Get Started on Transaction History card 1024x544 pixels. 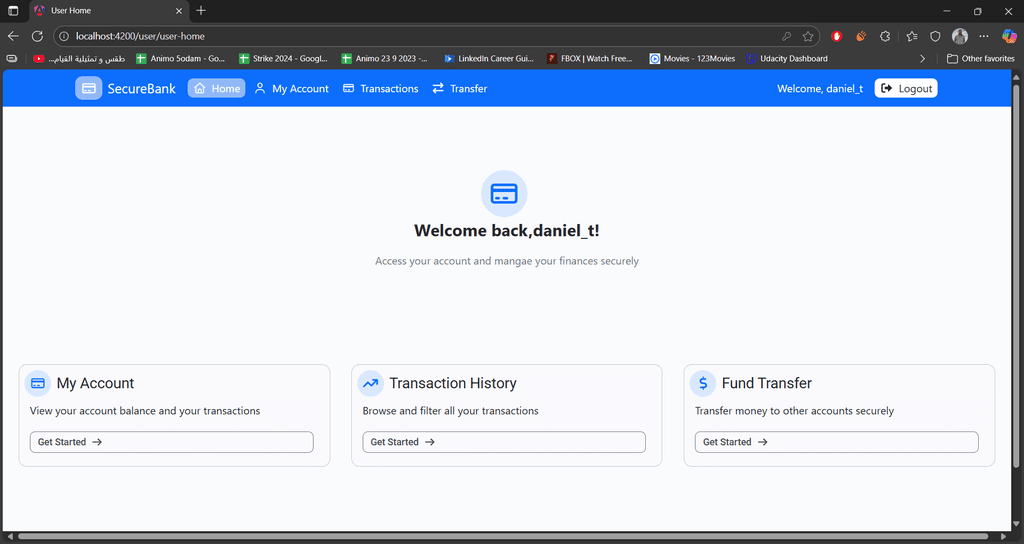click(504, 442)
